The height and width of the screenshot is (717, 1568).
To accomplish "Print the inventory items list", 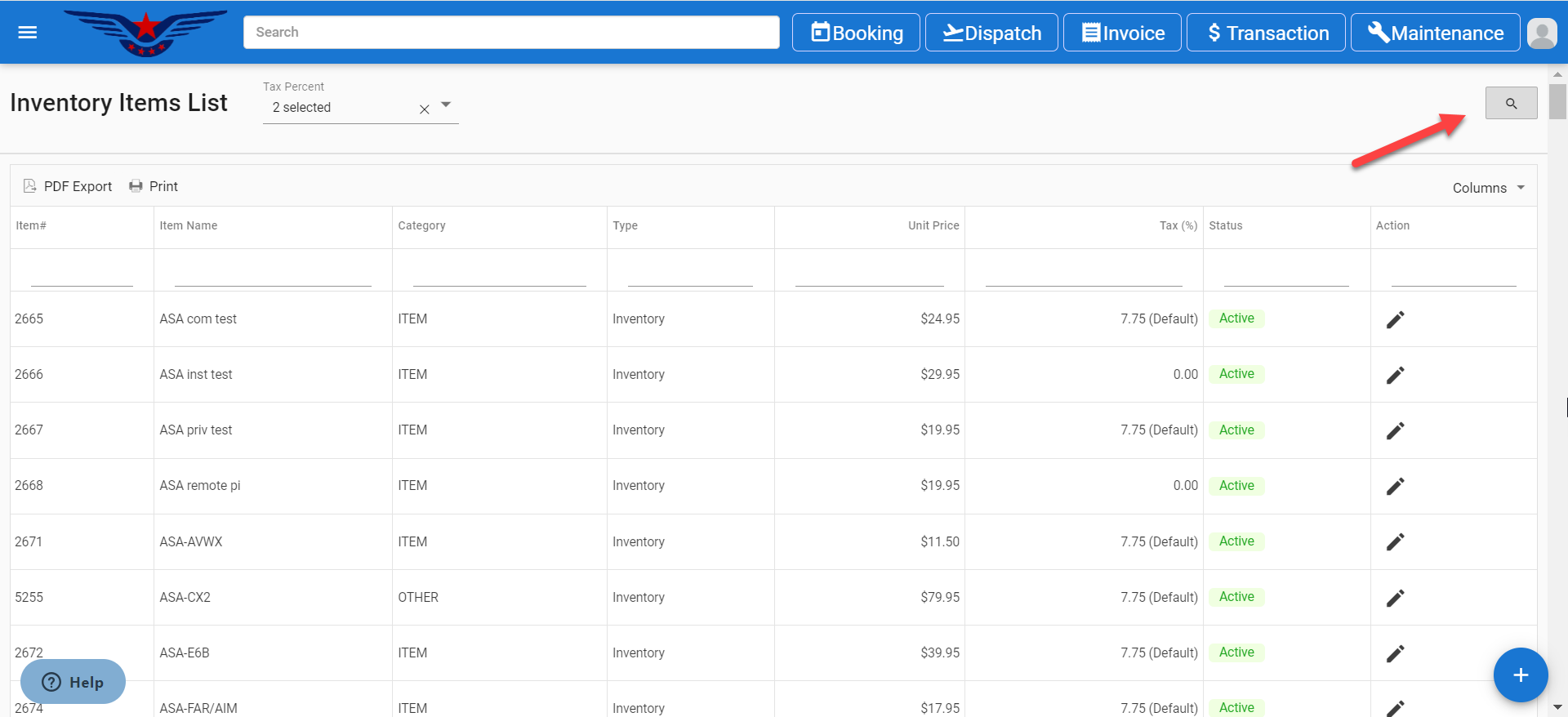I will (x=154, y=186).
